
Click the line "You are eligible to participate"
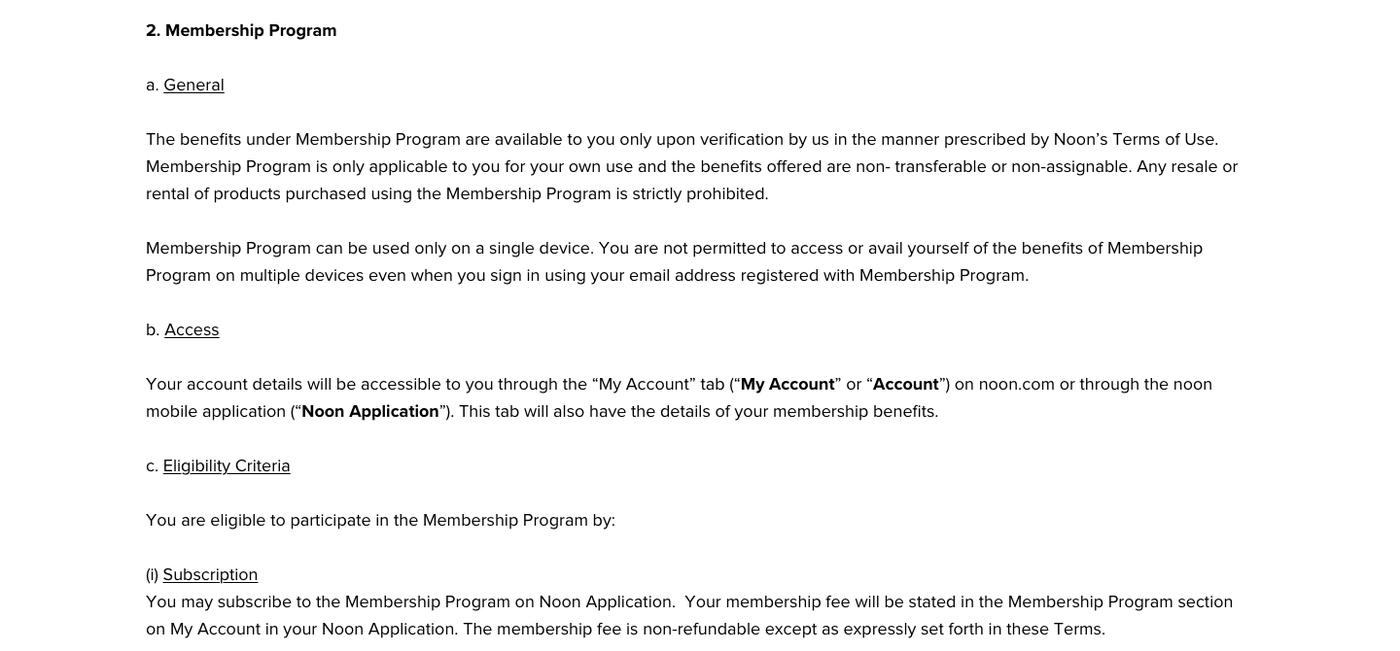click(x=380, y=520)
